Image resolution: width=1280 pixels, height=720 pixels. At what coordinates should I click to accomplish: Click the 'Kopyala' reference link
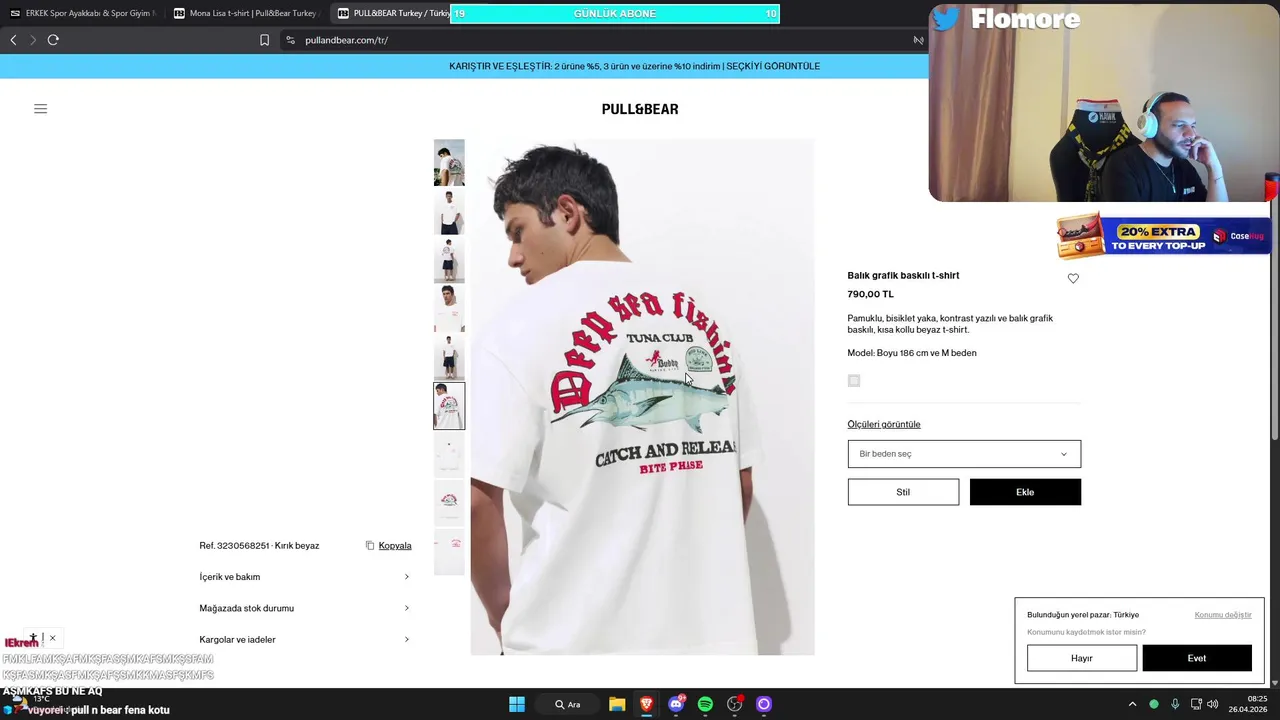click(395, 546)
